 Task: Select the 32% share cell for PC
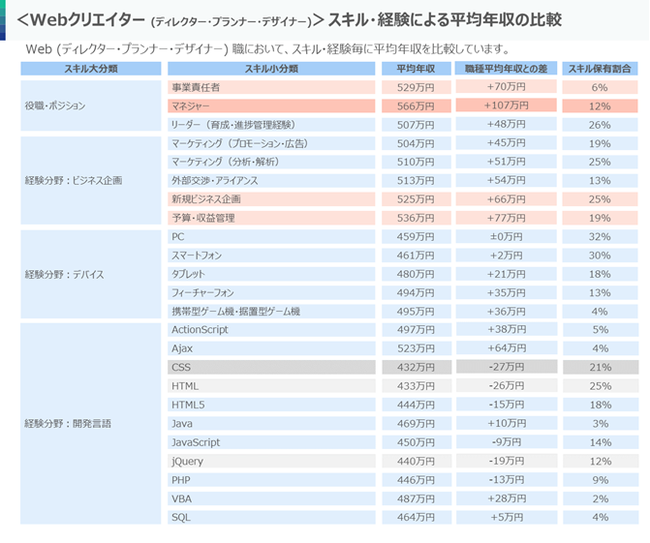click(x=599, y=237)
